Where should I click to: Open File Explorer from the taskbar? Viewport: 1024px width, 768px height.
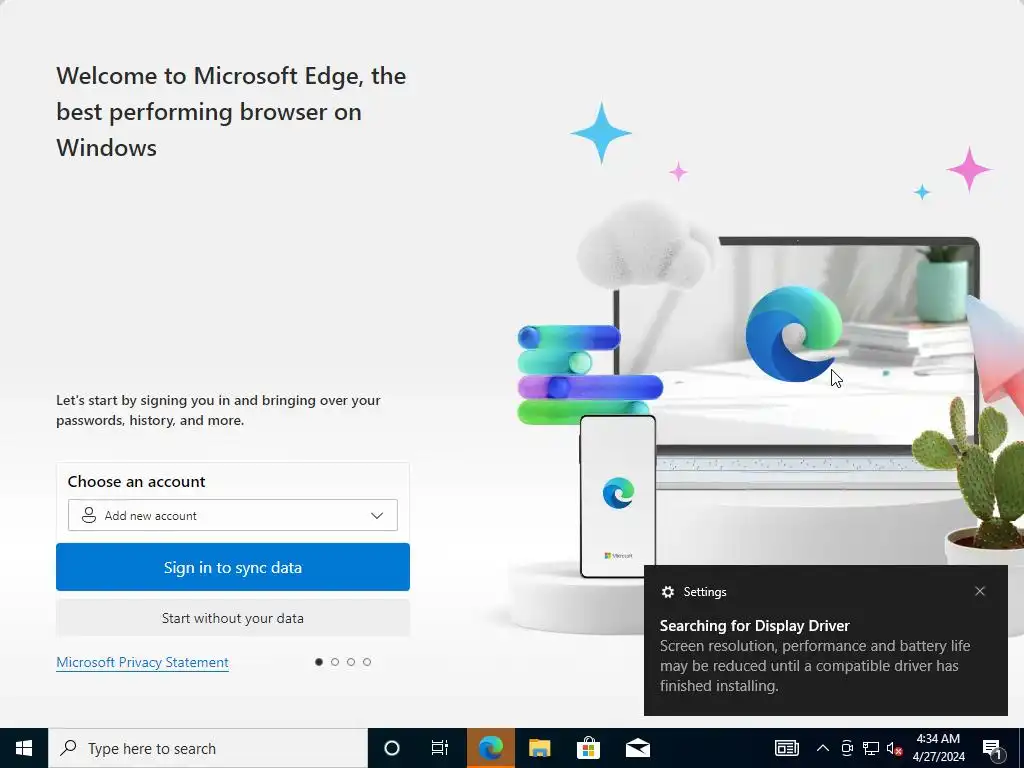pyautogui.click(x=539, y=748)
